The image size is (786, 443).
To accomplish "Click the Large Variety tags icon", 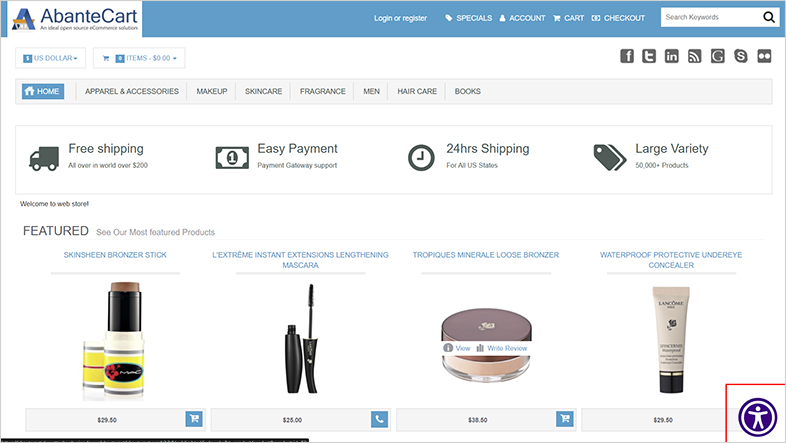I will pos(610,157).
